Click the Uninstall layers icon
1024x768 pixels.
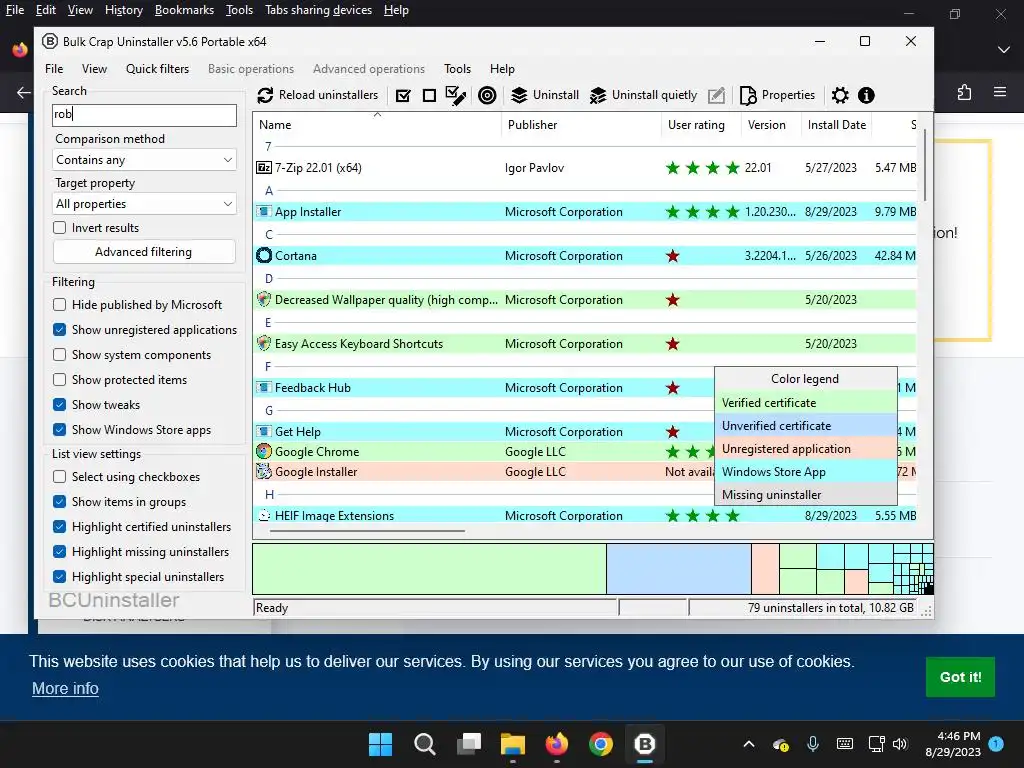tap(519, 95)
